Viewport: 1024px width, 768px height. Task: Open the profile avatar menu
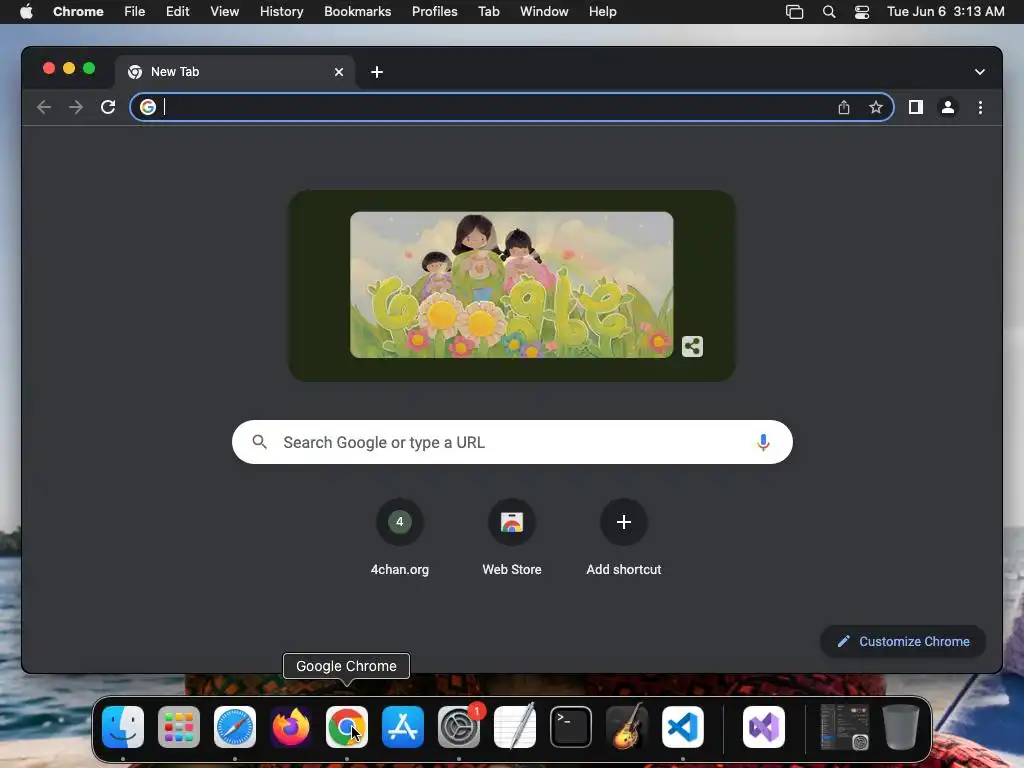coord(948,107)
